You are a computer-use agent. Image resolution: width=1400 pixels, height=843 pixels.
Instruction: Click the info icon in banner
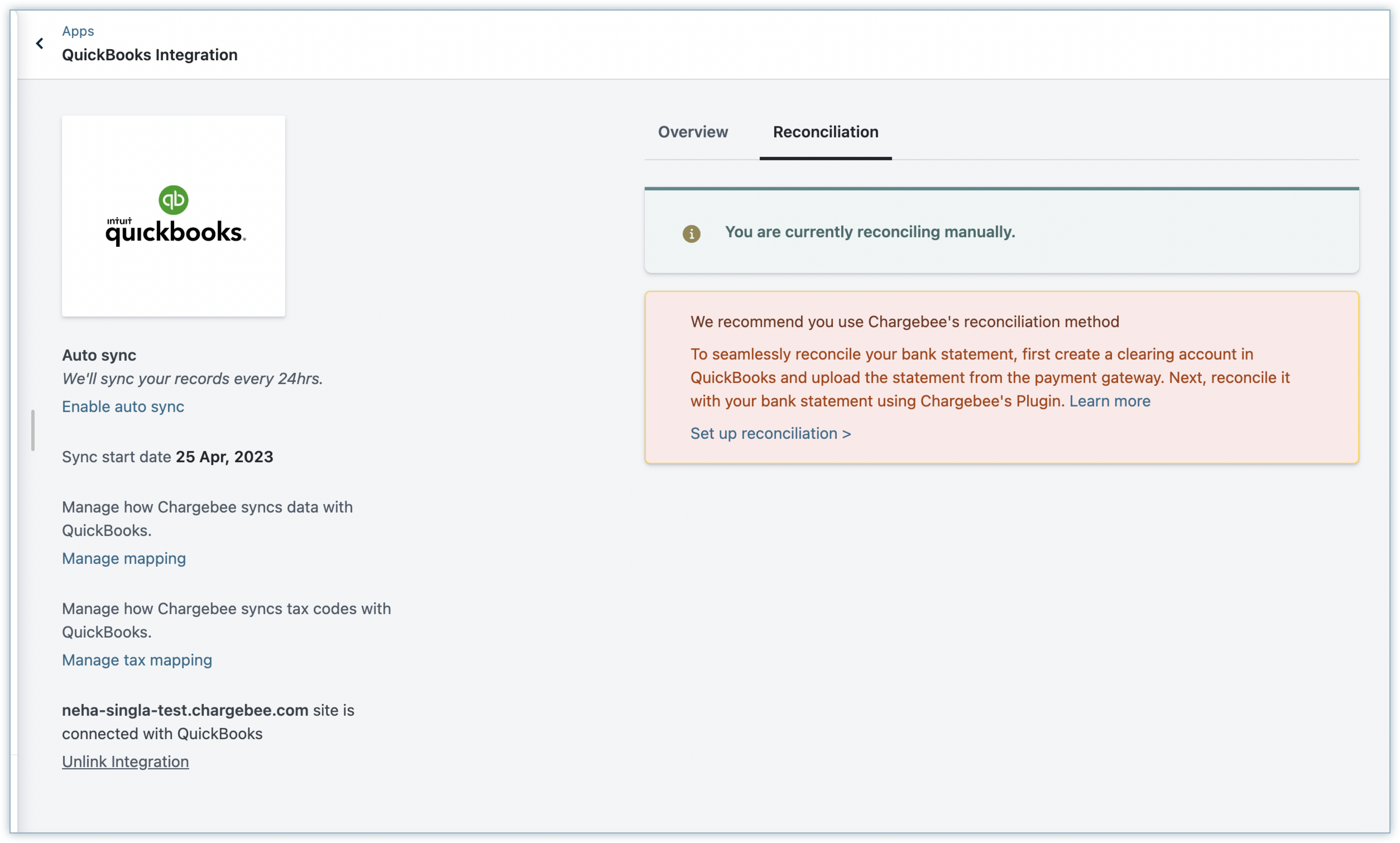691,233
